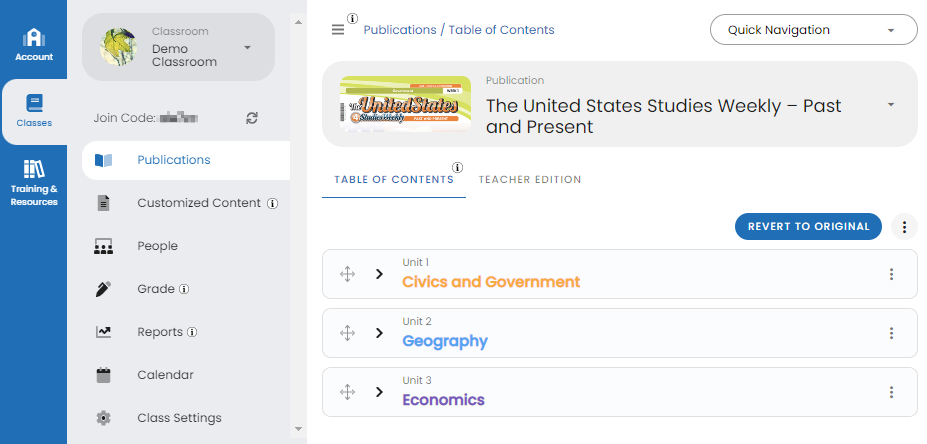Refresh the class join code
927x444 pixels.
point(252,118)
